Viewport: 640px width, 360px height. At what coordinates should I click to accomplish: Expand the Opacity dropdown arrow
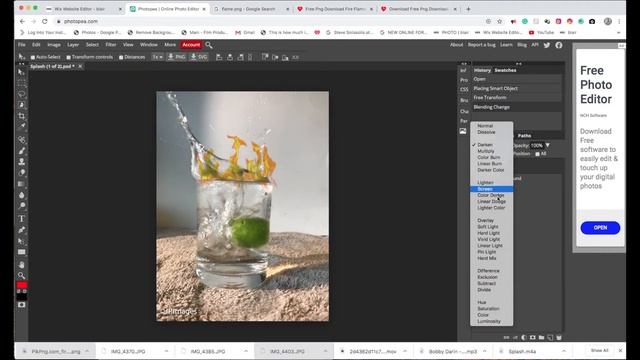(548, 145)
